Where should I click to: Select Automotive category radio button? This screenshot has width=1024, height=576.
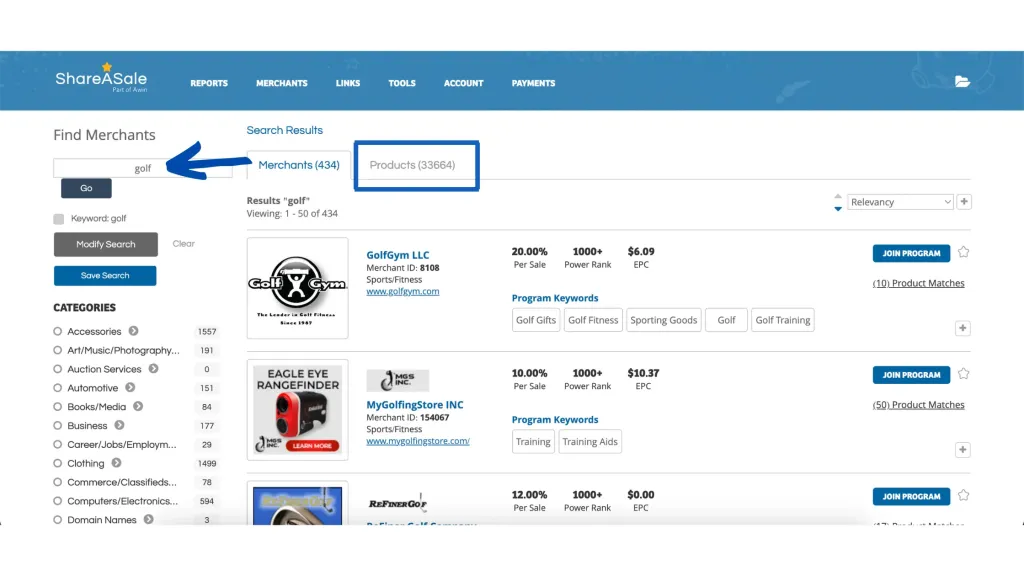(x=57, y=388)
